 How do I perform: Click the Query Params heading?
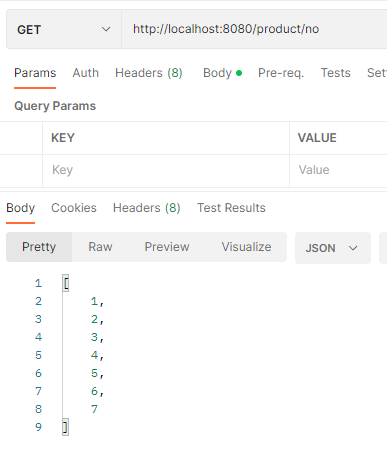click(55, 106)
